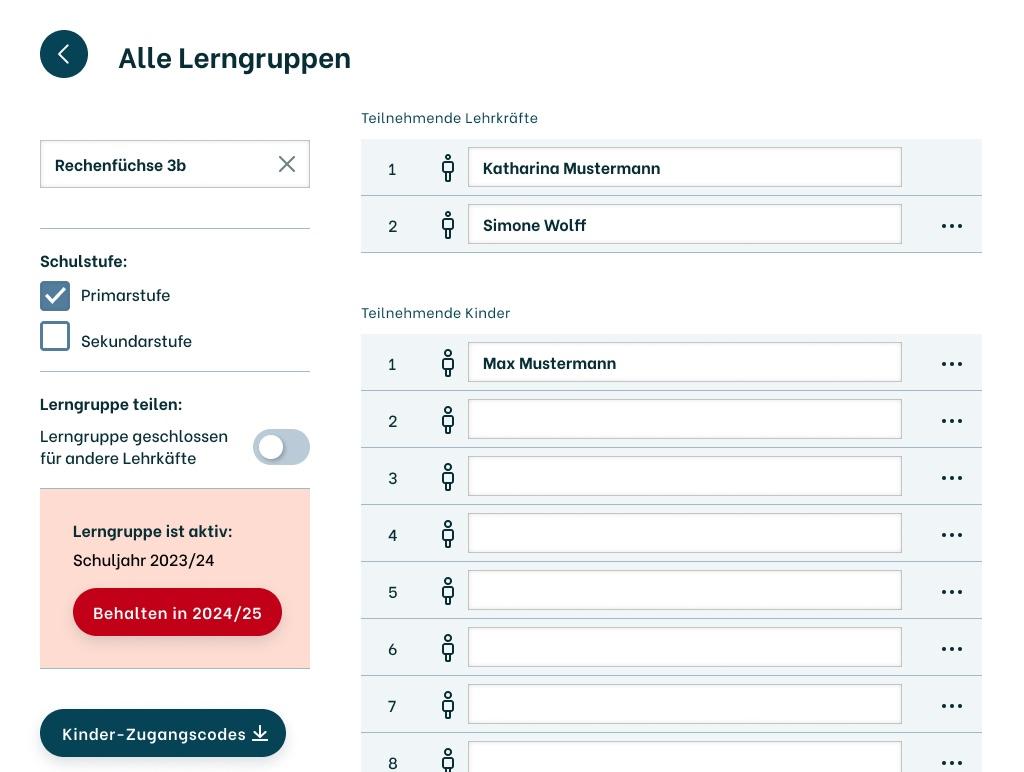Click person icon beside Simone Wolff

448,225
